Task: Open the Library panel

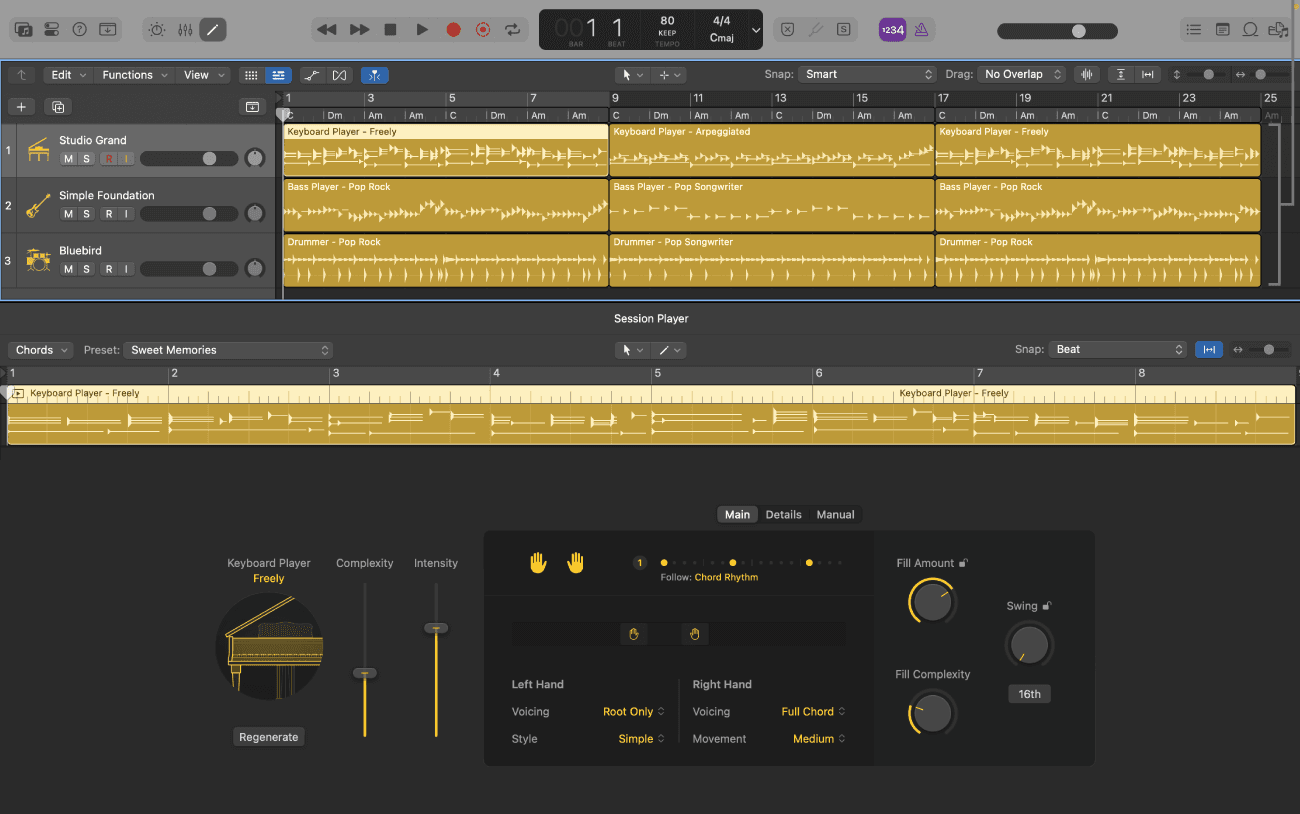Action: point(24,30)
